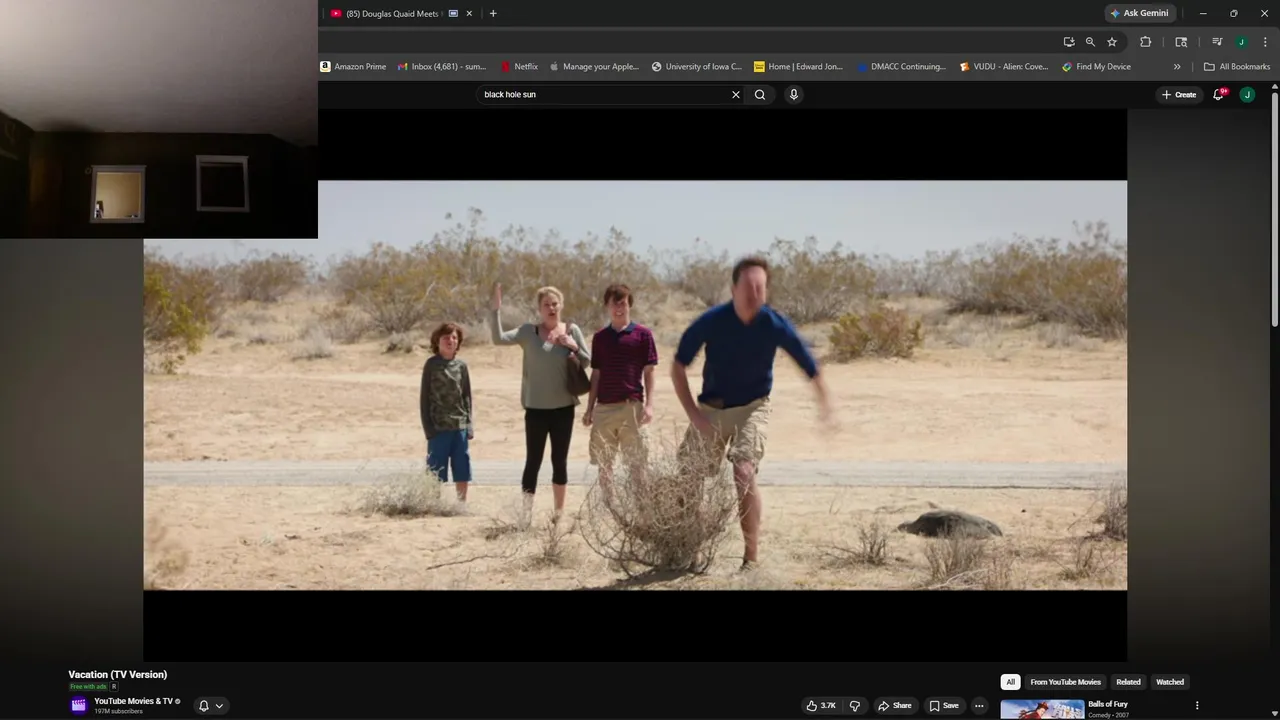Click the video player to pause playback
The width and height of the screenshot is (1280, 720).
[635, 385]
